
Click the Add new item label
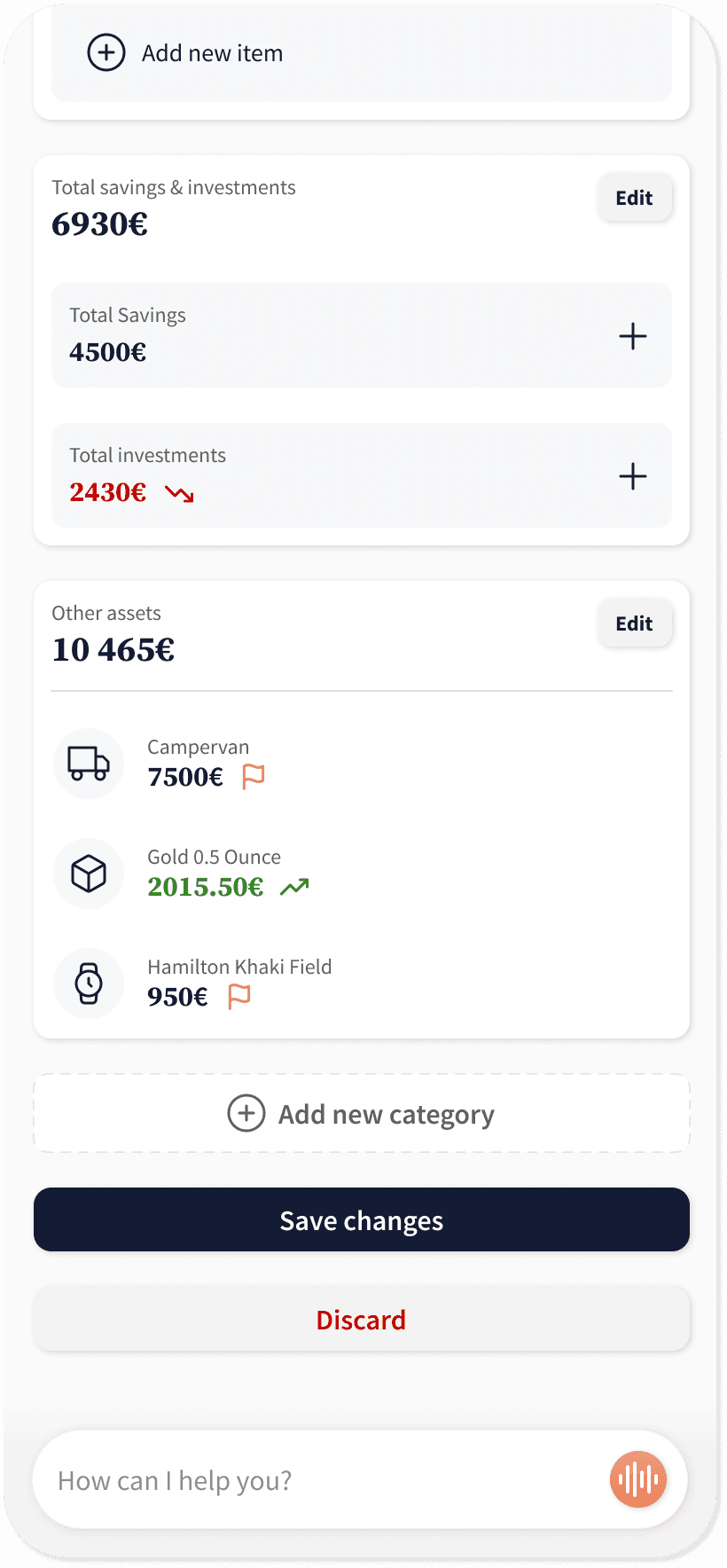213,53
